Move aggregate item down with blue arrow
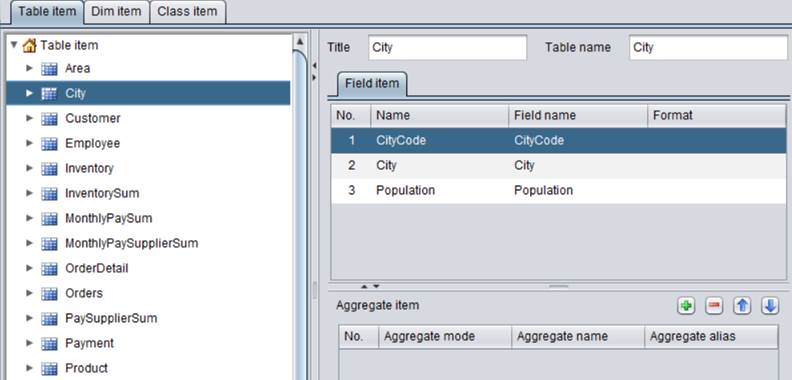 click(x=770, y=306)
